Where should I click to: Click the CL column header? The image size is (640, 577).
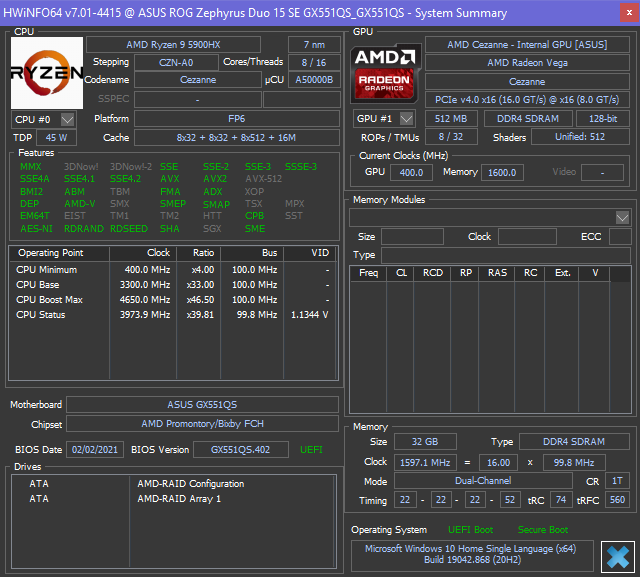(400, 273)
